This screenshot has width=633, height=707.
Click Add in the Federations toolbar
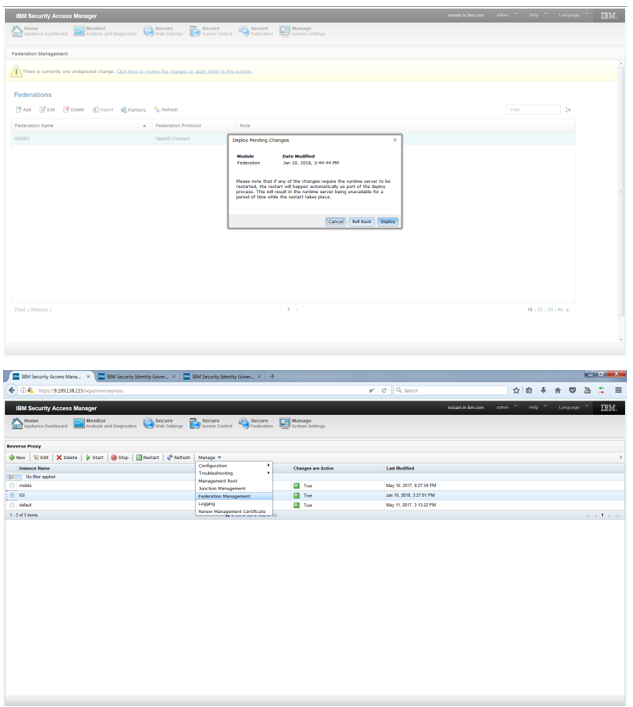tap(23, 110)
